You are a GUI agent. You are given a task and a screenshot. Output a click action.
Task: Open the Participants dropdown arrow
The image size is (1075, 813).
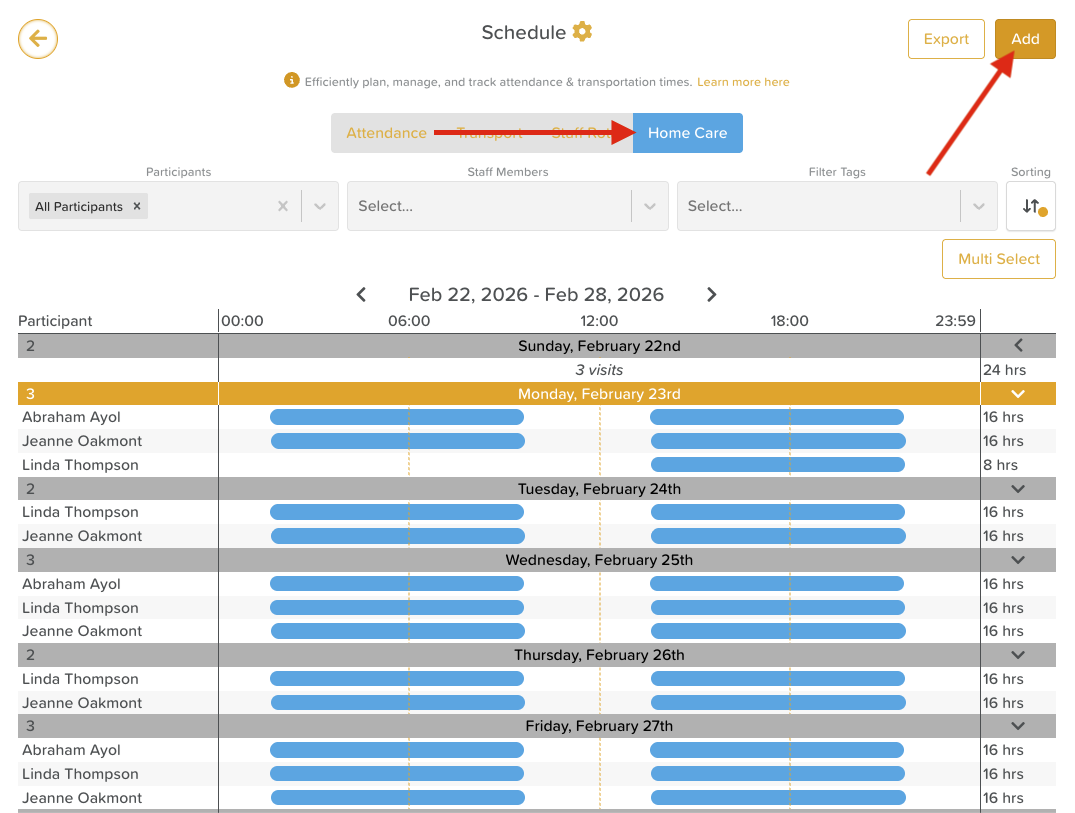pos(320,206)
